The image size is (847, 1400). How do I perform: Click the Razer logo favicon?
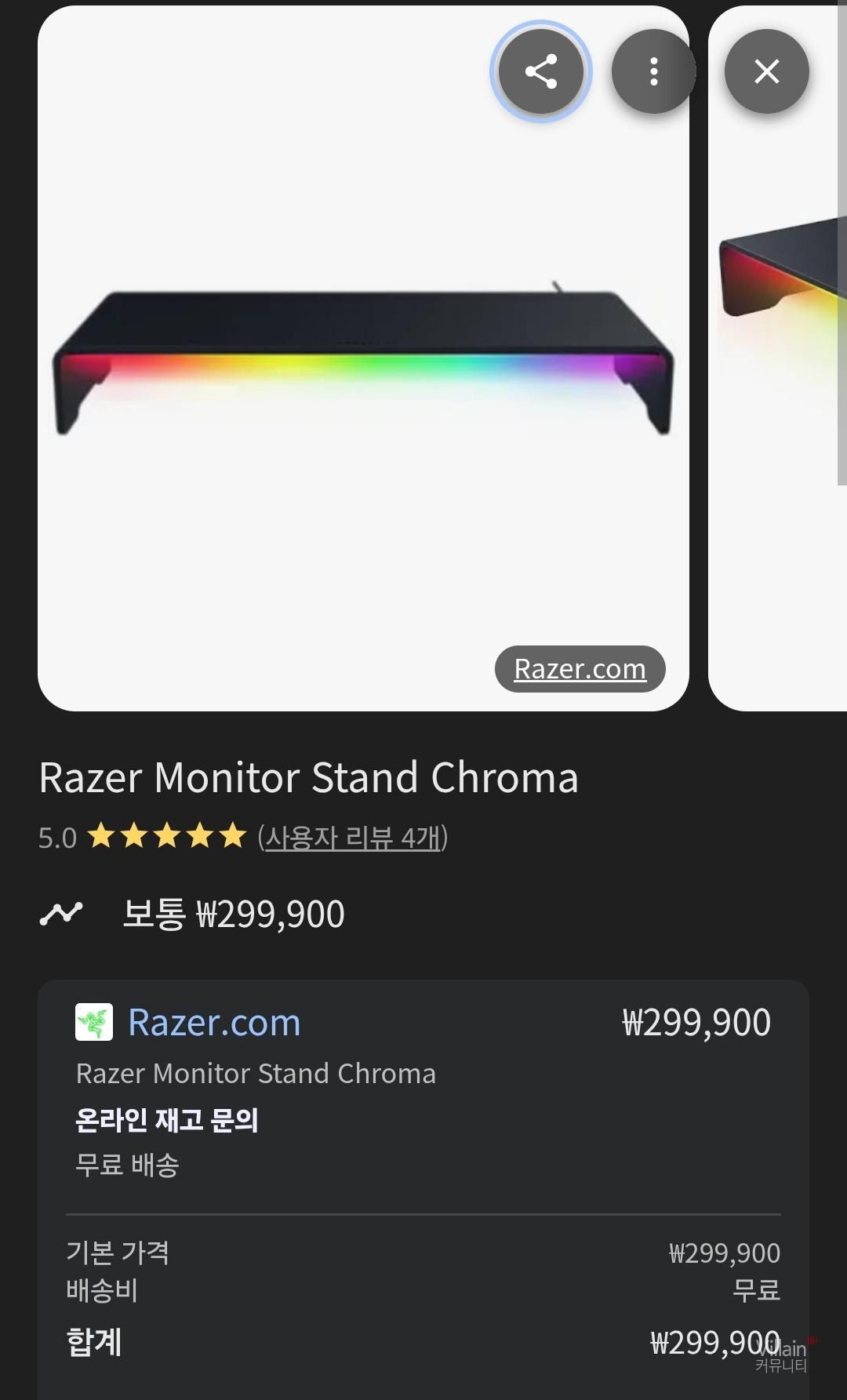[x=94, y=1022]
